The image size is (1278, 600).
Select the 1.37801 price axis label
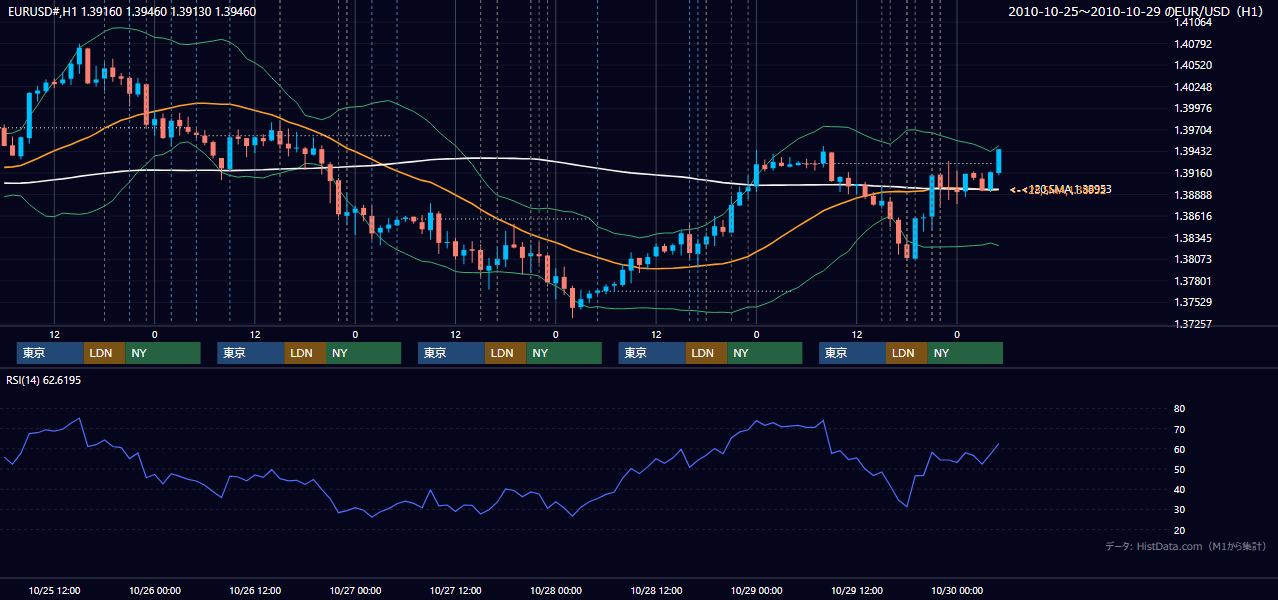coord(1193,281)
